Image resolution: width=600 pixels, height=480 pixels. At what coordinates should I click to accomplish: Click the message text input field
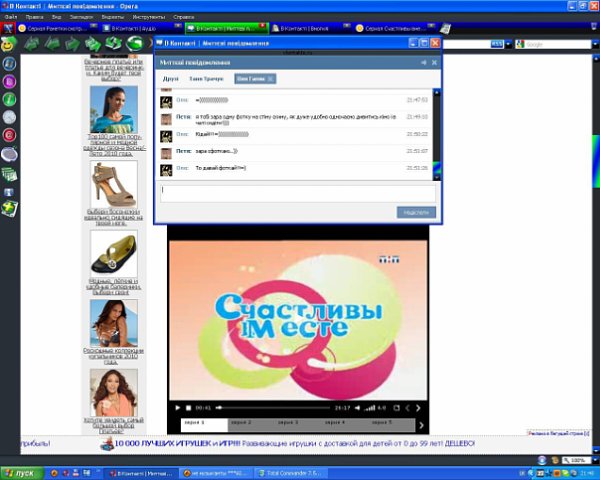pos(297,193)
